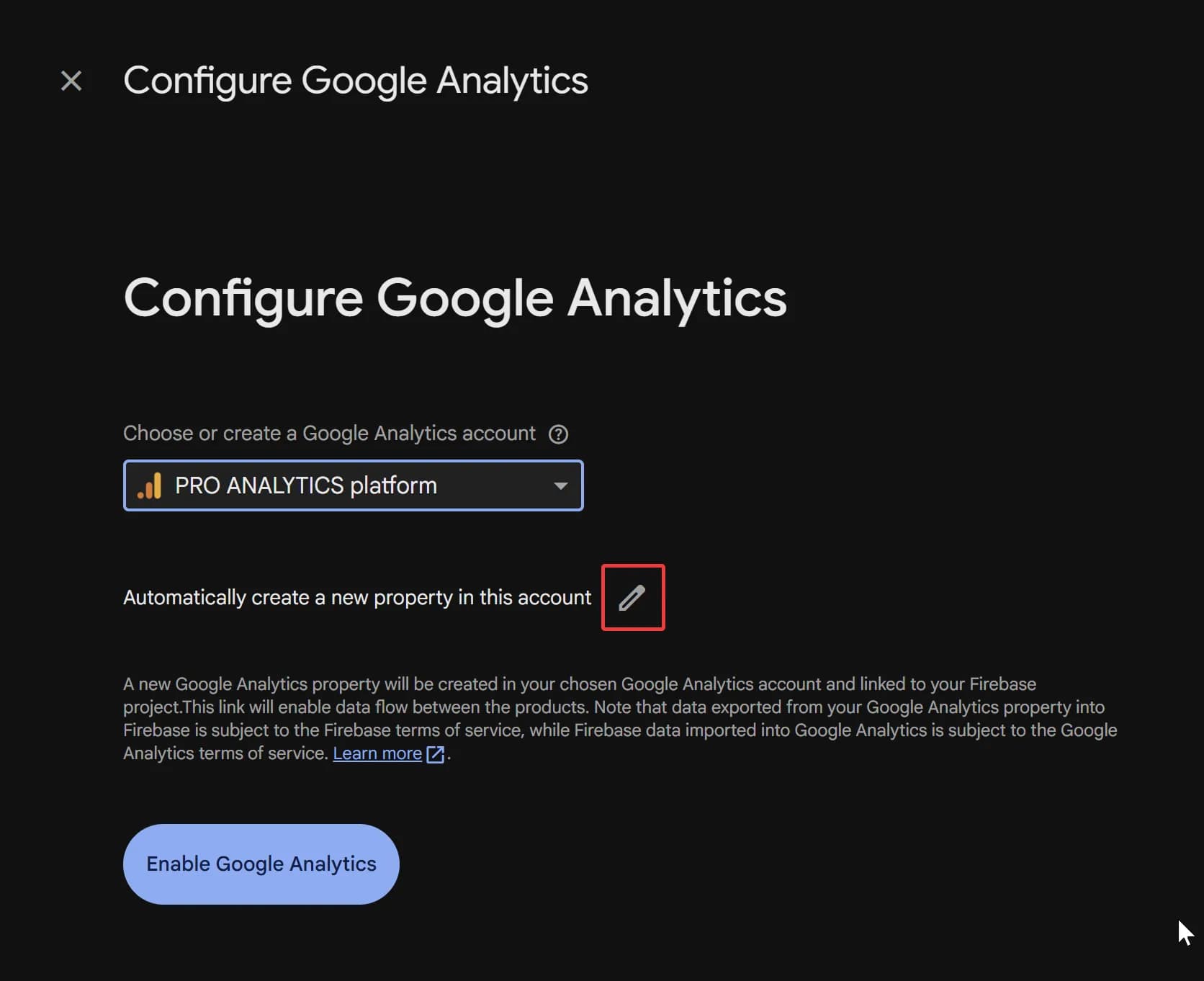Viewport: 1204px width, 981px height.
Task: Click the small header title beside the X
Action: click(356, 81)
